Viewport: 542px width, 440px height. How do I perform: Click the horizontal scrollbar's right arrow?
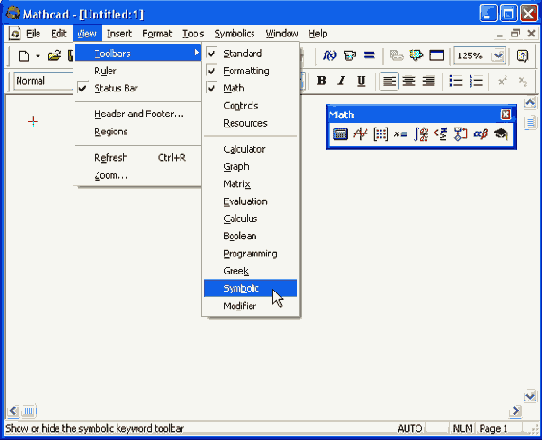pyautogui.click(x=516, y=411)
